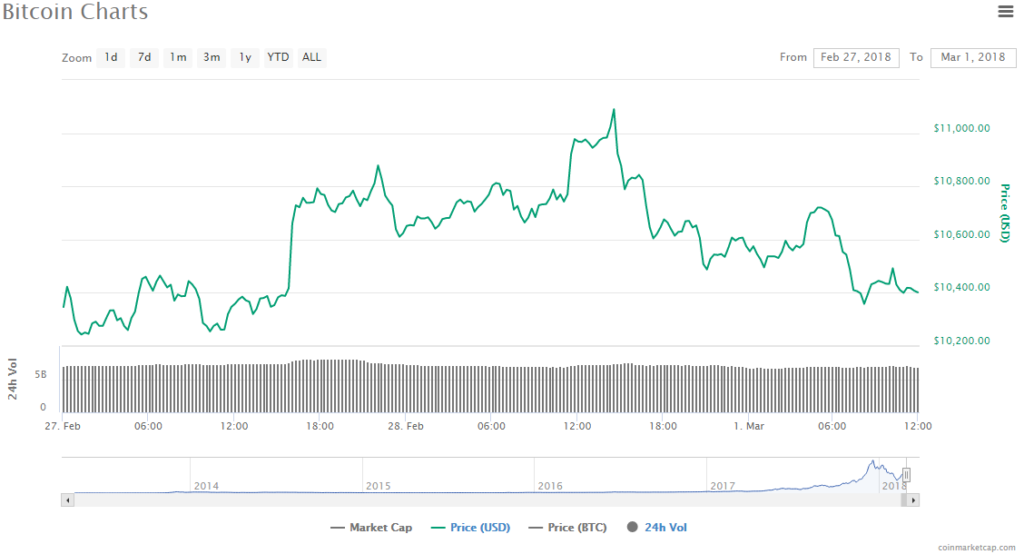Select the YTD zoom option
Image resolution: width=1024 pixels, height=554 pixels.
(278, 57)
